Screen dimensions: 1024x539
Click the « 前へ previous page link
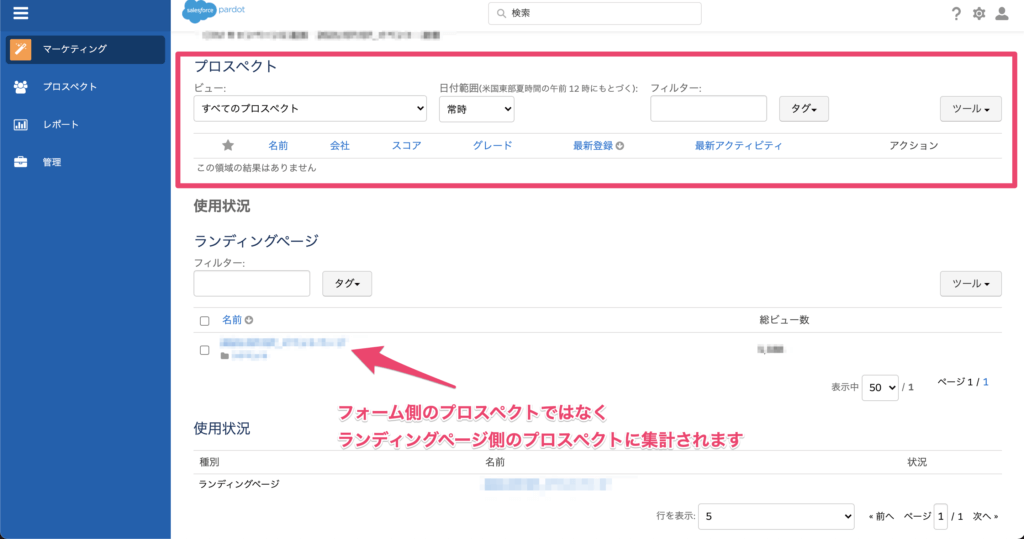[x=881, y=516]
